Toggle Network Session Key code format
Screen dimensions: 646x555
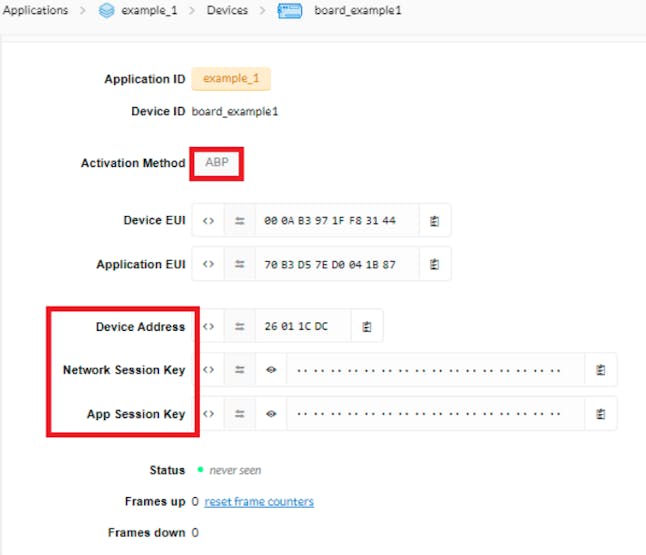click(x=208, y=370)
